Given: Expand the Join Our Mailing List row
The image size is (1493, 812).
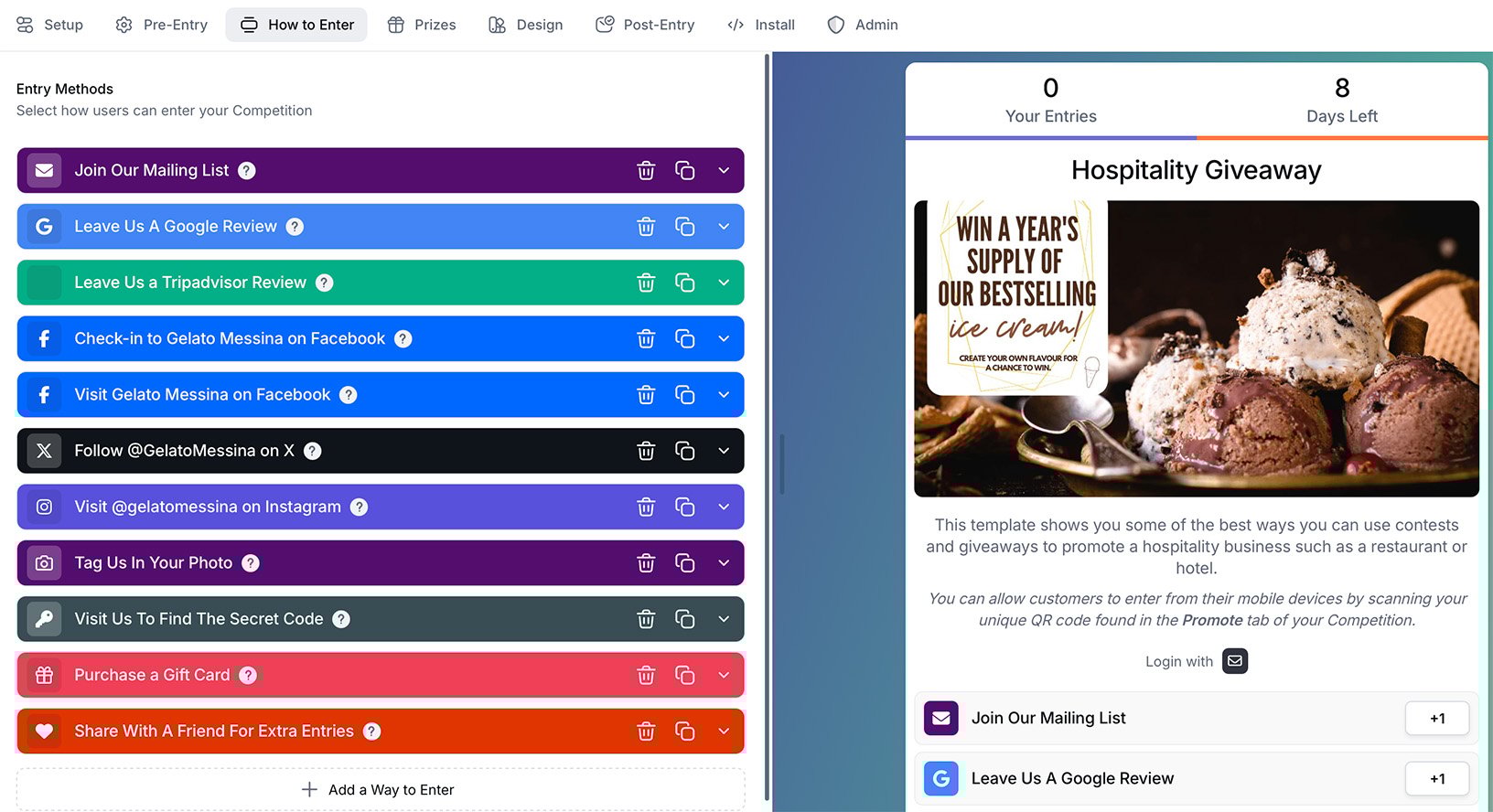Looking at the screenshot, I should [x=724, y=170].
